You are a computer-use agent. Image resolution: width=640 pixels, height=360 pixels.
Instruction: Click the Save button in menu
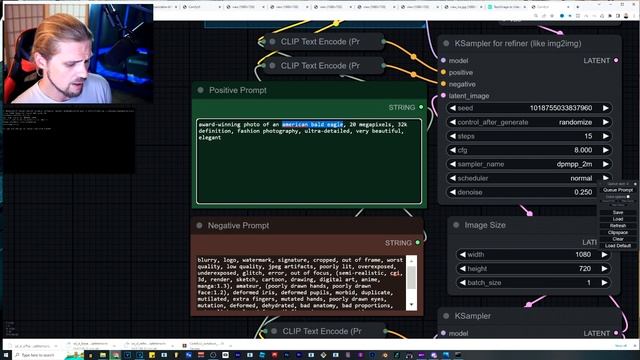point(618,212)
